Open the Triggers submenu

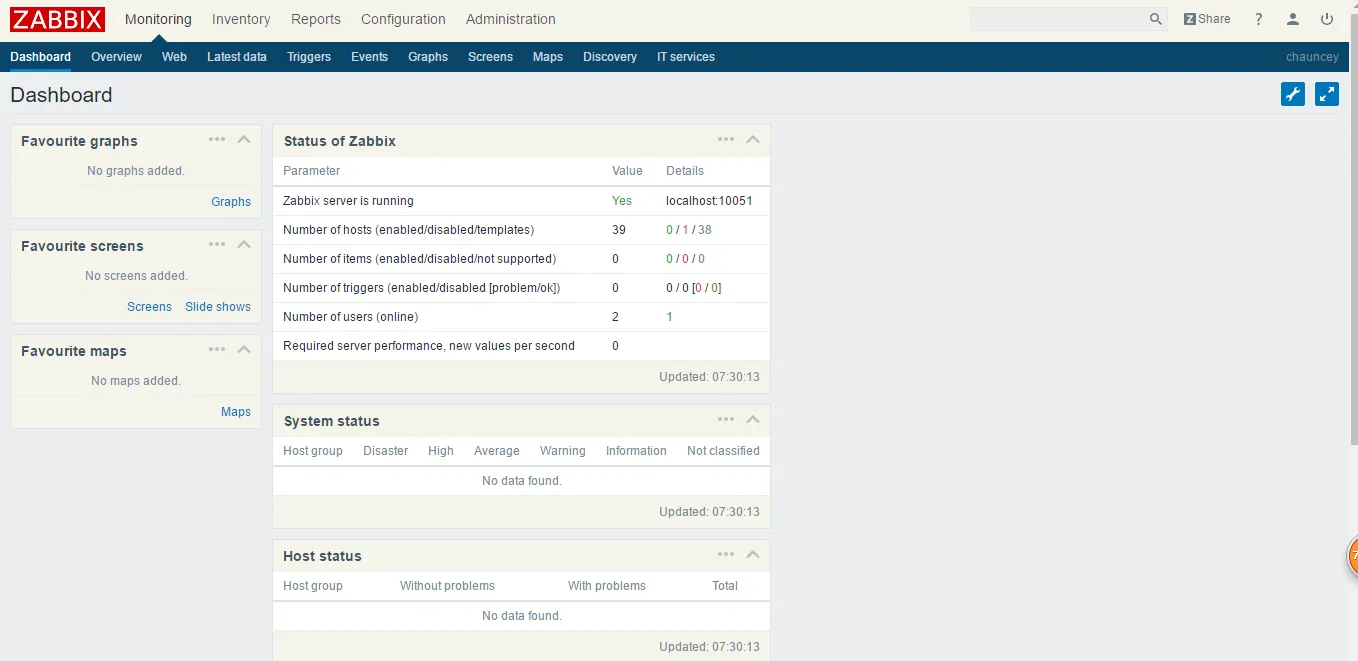(x=309, y=57)
